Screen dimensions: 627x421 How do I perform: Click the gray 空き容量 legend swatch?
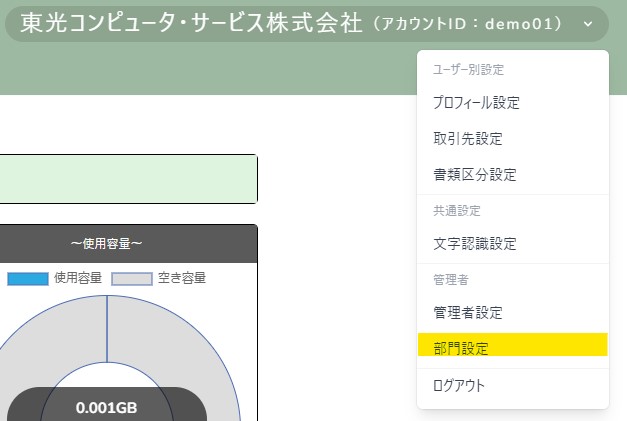point(131,279)
